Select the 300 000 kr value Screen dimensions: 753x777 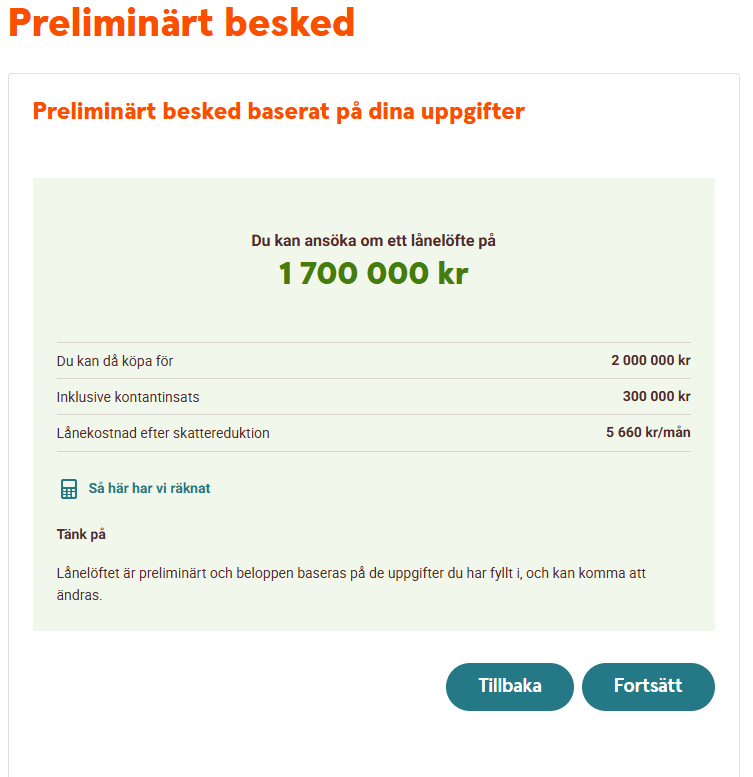(656, 397)
